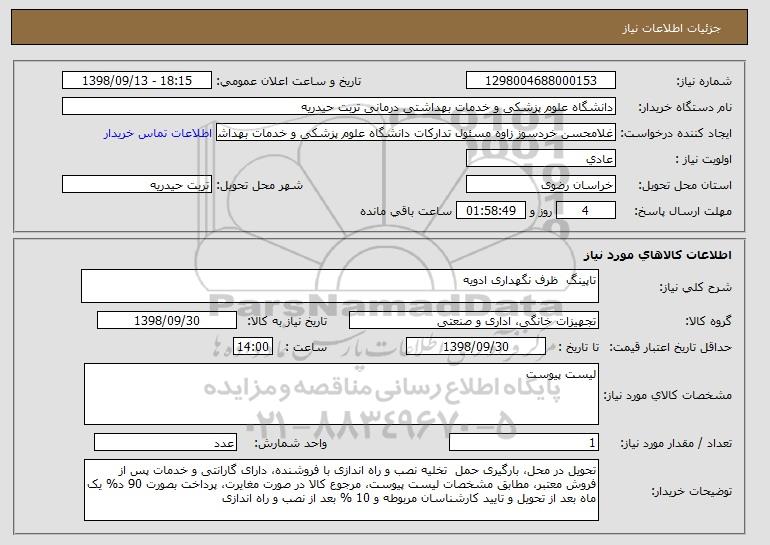This screenshot has width=770, height=545.
Task: Click the شرح کلی نیاز label
Action: point(695,287)
